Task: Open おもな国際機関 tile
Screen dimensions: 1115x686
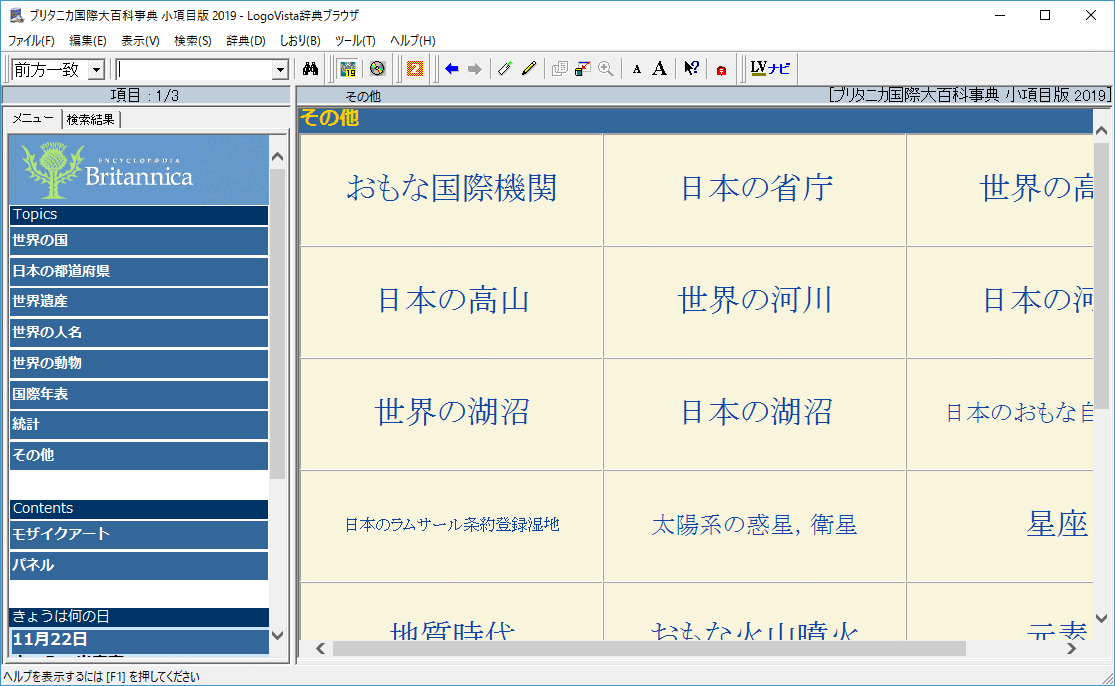Action: click(x=452, y=189)
